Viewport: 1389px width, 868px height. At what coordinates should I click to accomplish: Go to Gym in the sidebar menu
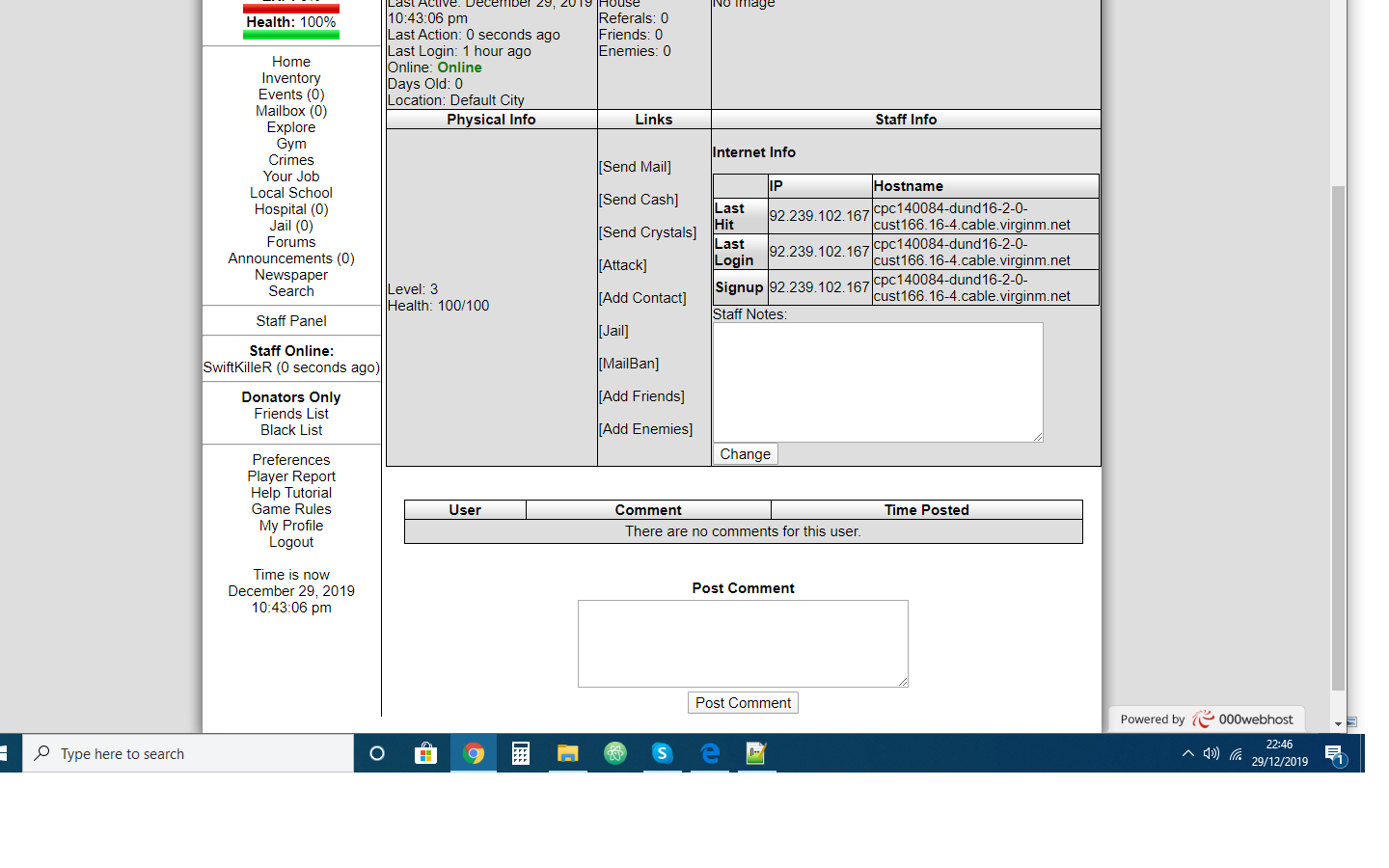(x=291, y=144)
